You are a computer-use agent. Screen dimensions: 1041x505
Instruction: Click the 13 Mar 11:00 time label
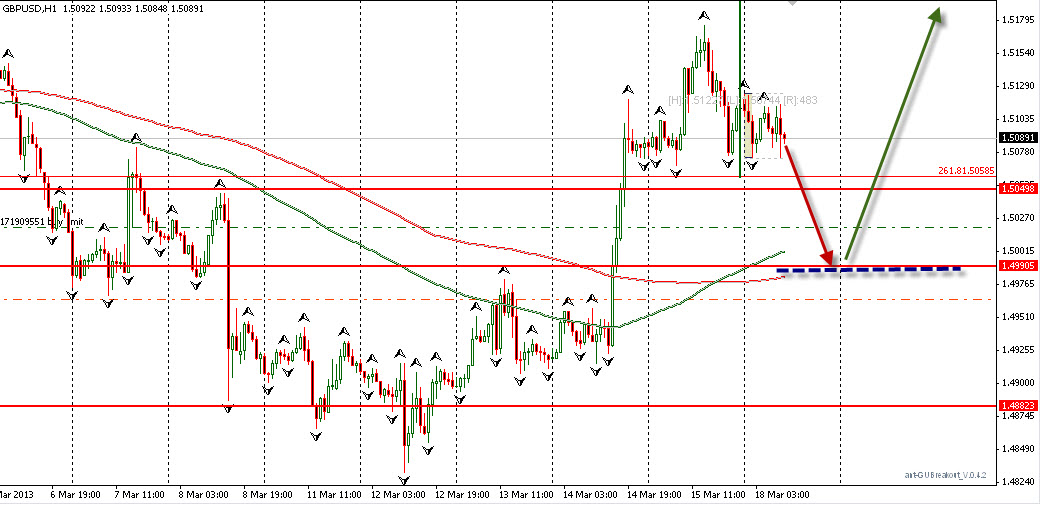(x=525, y=494)
